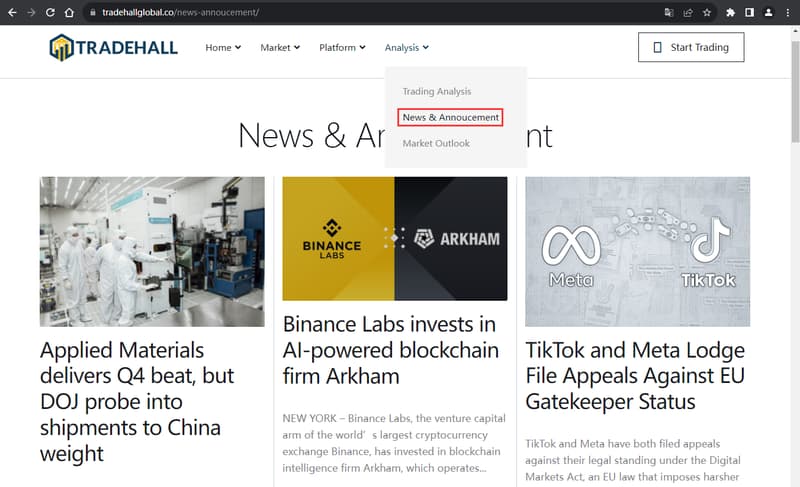Open the TikTok and Meta appeals headline

click(x=635, y=376)
